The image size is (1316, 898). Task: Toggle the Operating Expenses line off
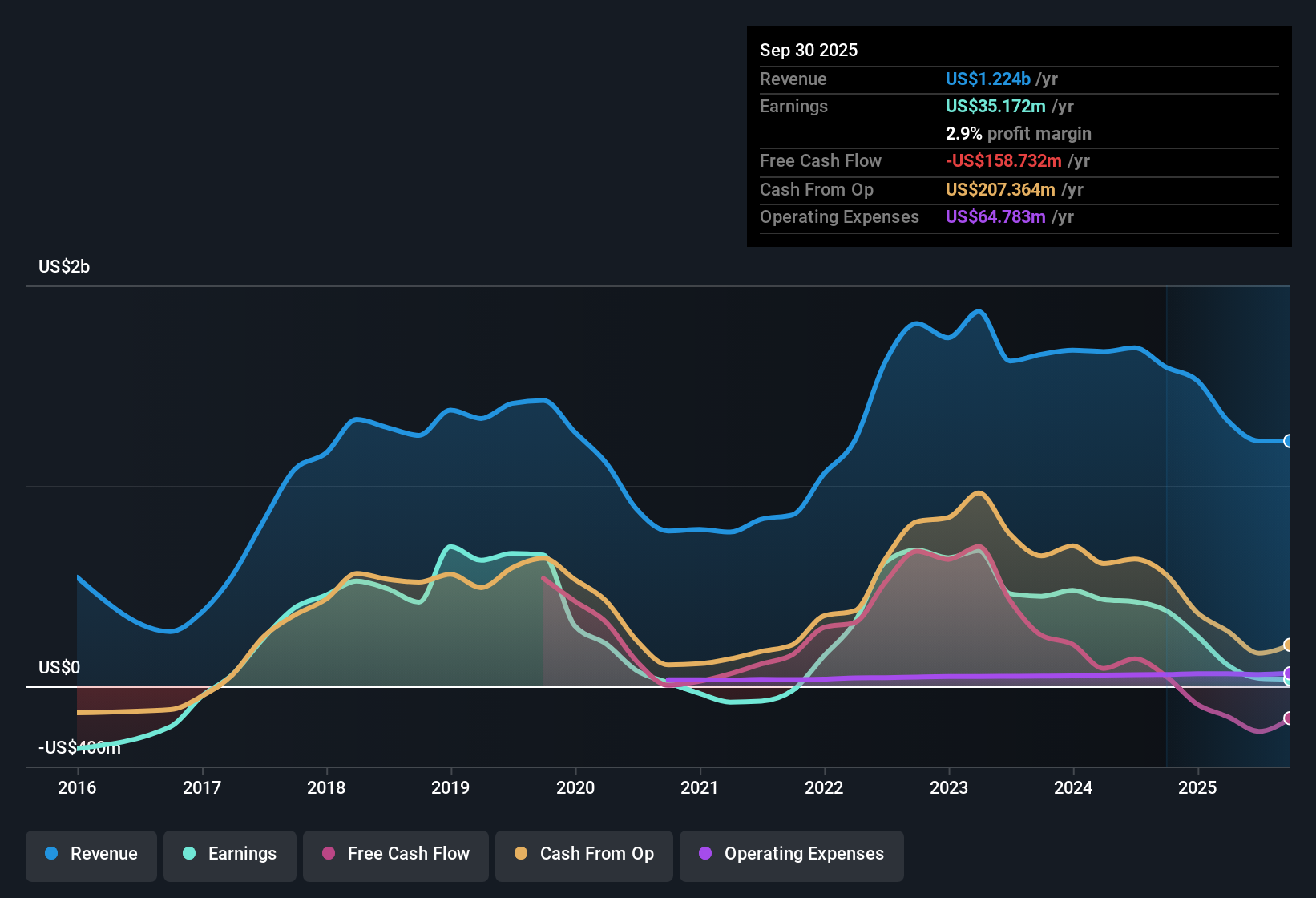[791, 854]
